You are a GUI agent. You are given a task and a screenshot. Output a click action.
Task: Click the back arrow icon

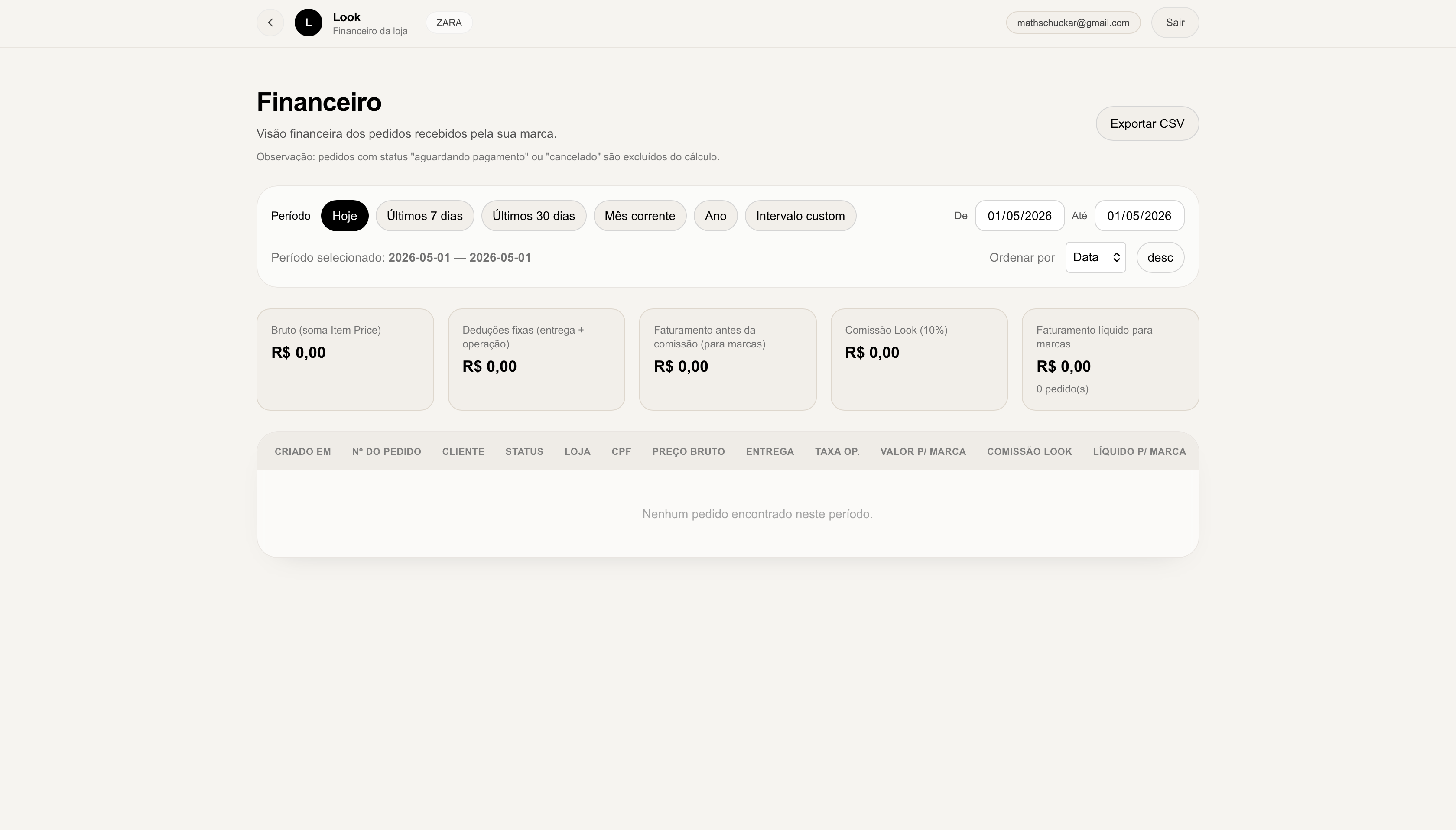270,23
